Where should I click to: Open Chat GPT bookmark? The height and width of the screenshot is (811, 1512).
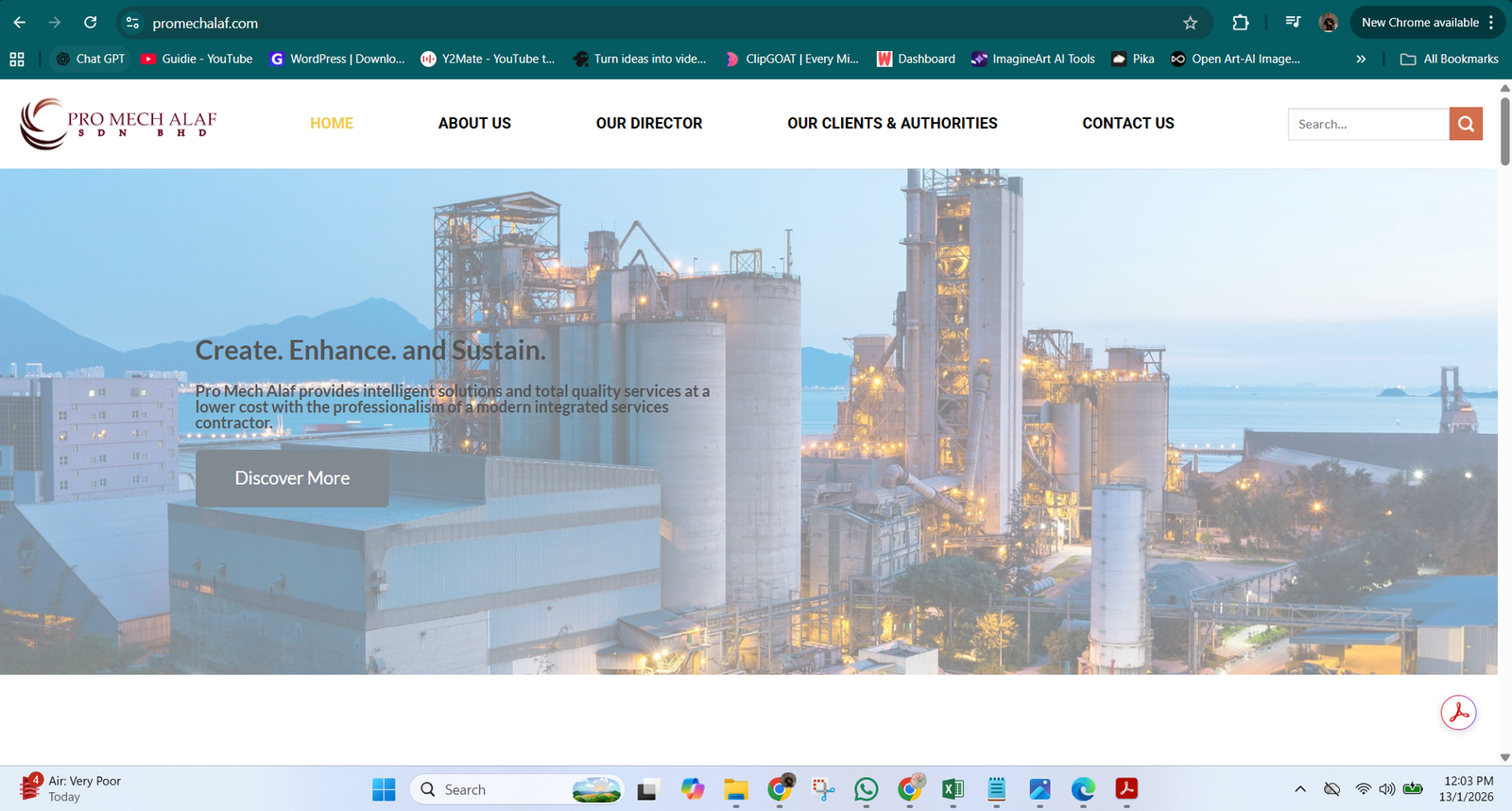point(90,59)
